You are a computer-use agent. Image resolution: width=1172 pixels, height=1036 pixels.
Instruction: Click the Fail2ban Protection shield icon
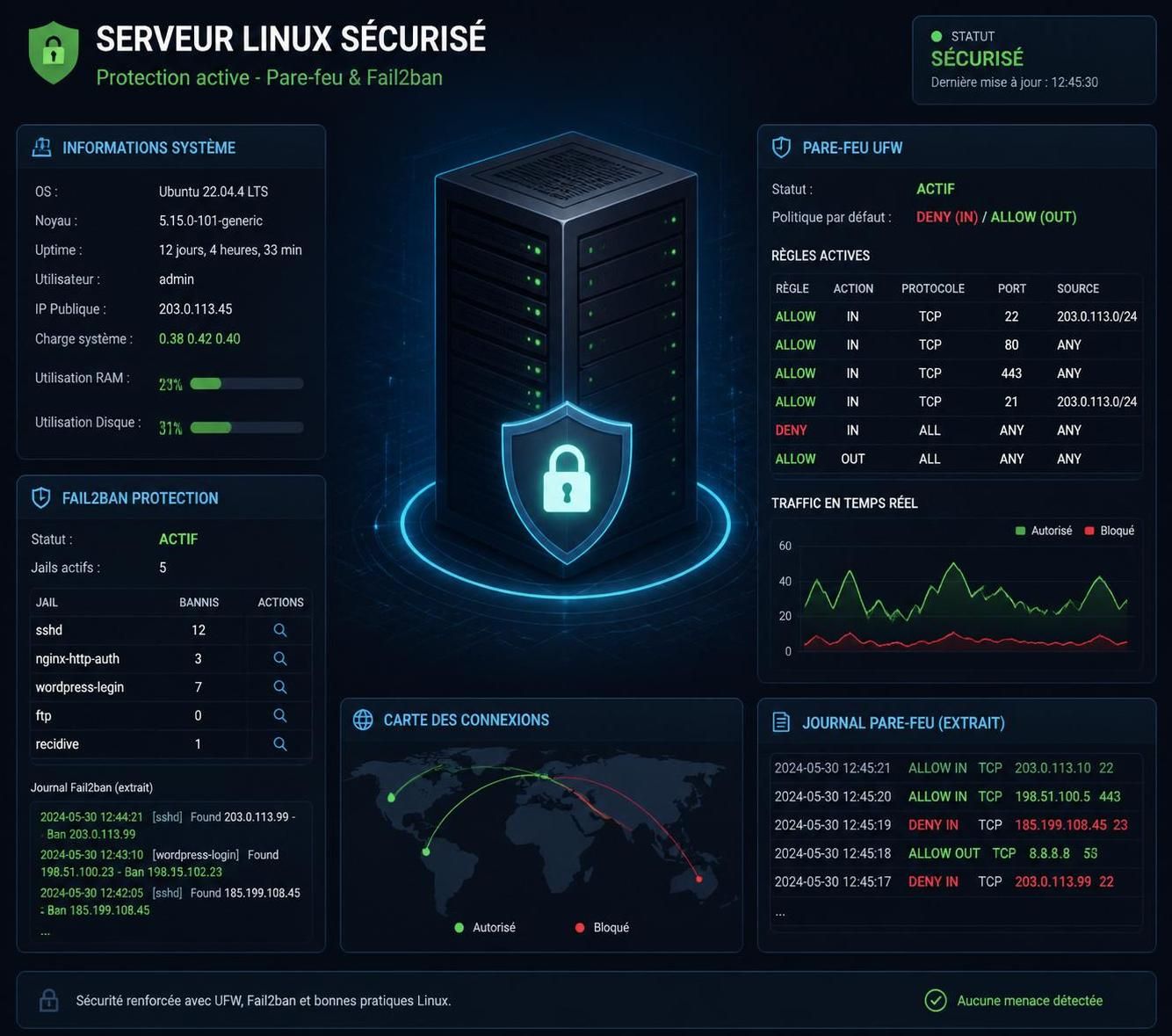pyautogui.click(x=41, y=497)
